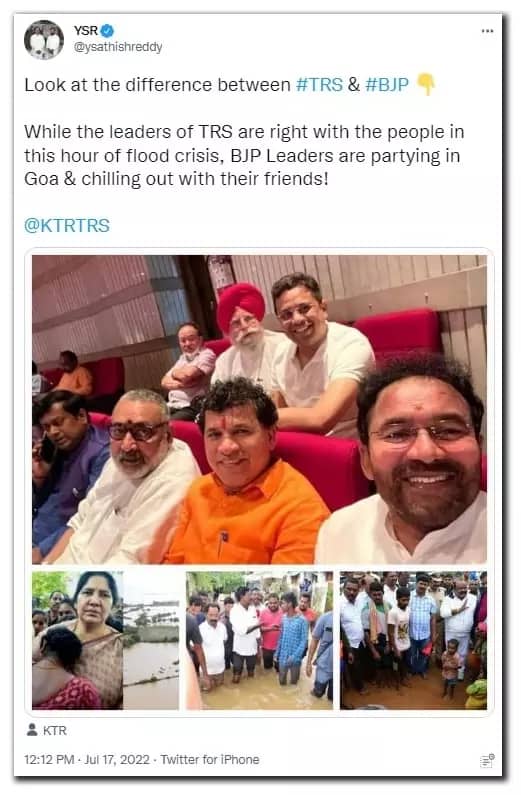
Task: Open the photo of men standing in floodwater
Action: coord(259,640)
